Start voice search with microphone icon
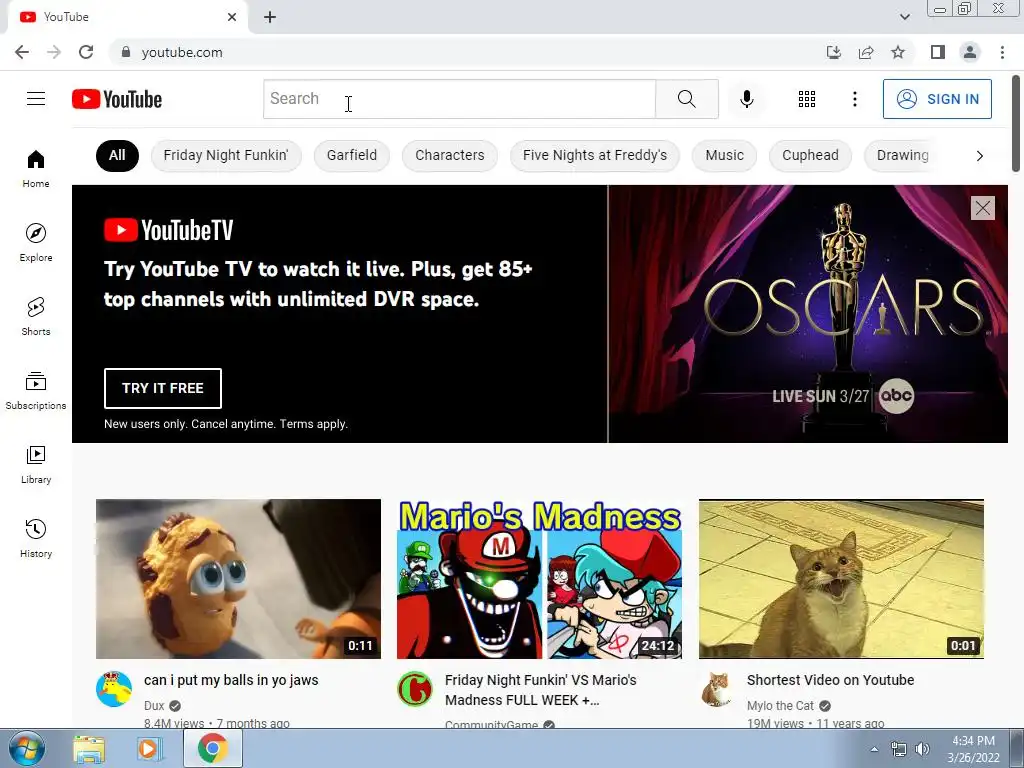 tap(747, 99)
